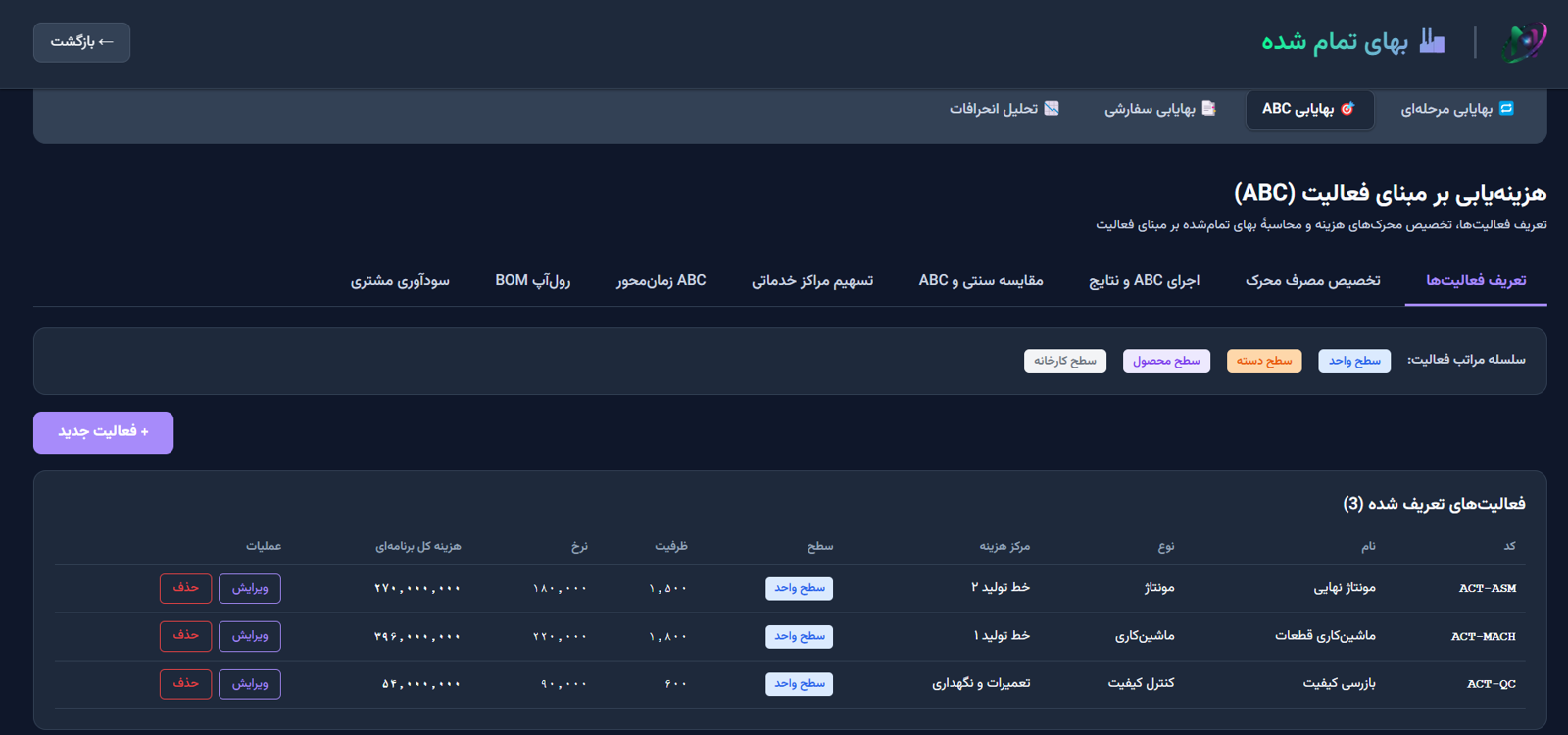Click the target icon on بهایابی ABC tab
Screen dimensions: 1568x735
(1347, 108)
